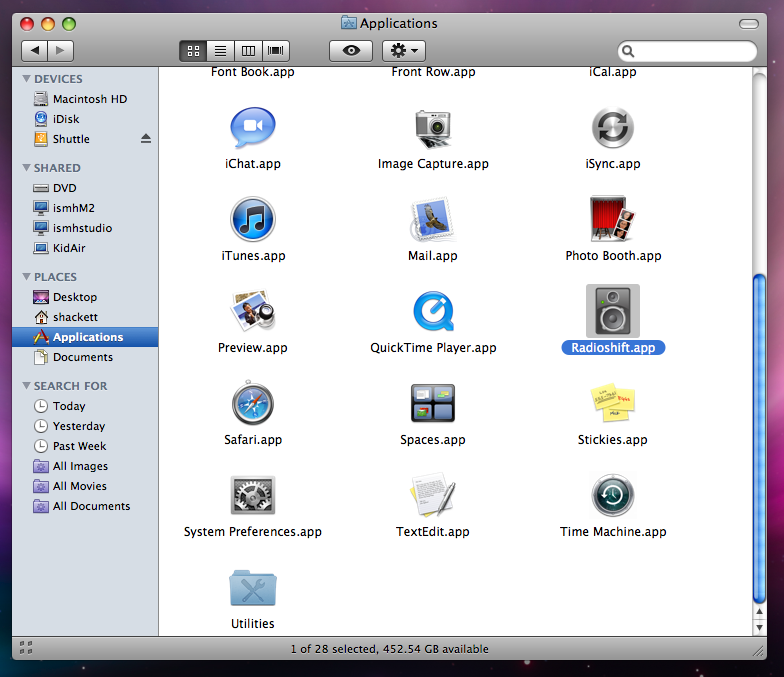The width and height of the screenshot is (784, 677).
Task: Show files from Yesterday search
Action: point(85,426)
